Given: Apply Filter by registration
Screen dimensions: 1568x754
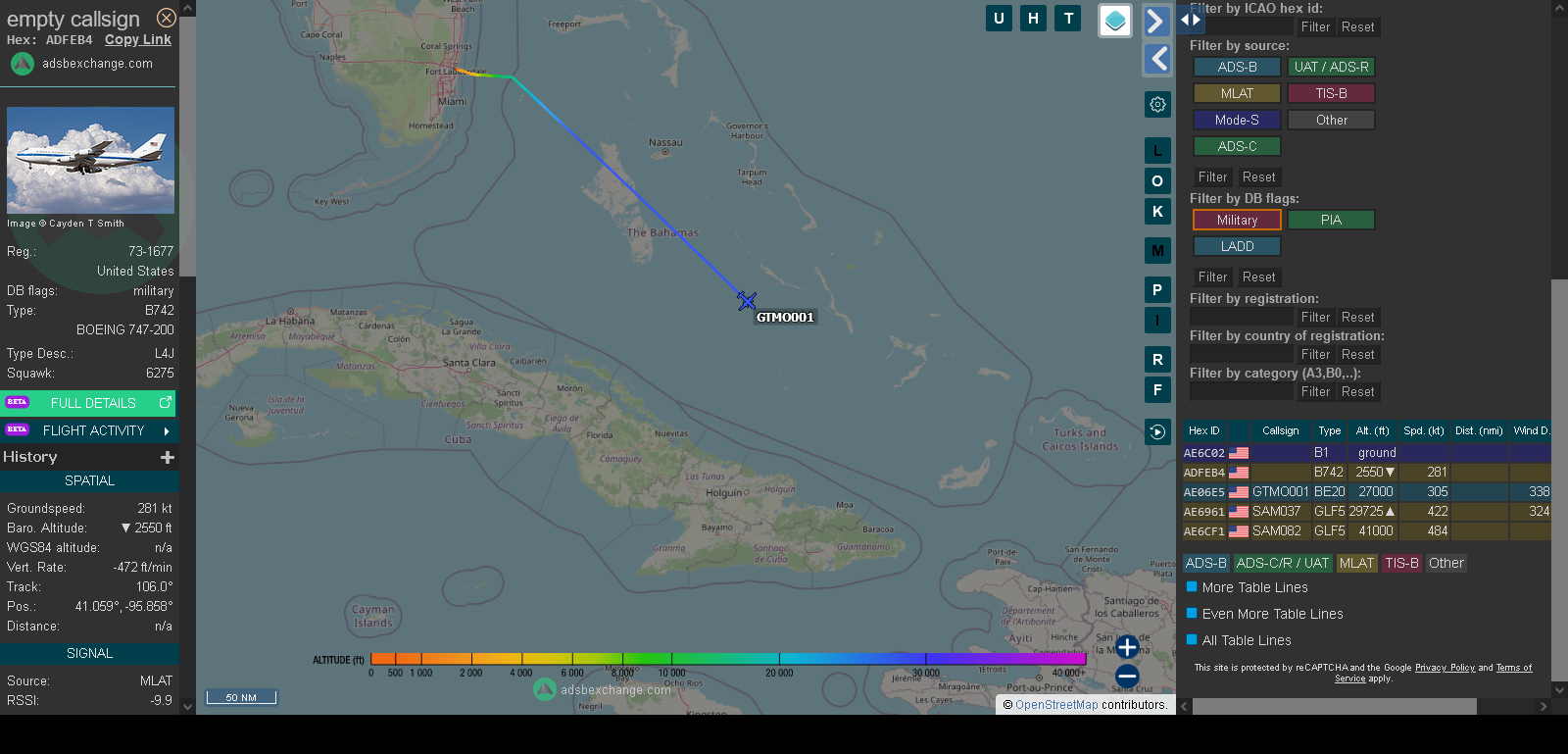Looking at the screenshot, I should click(x=1315, y=318).
